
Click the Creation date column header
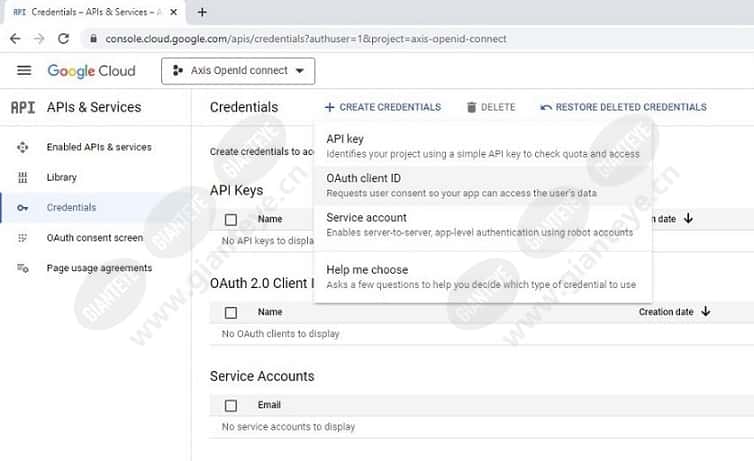[666, 312]
